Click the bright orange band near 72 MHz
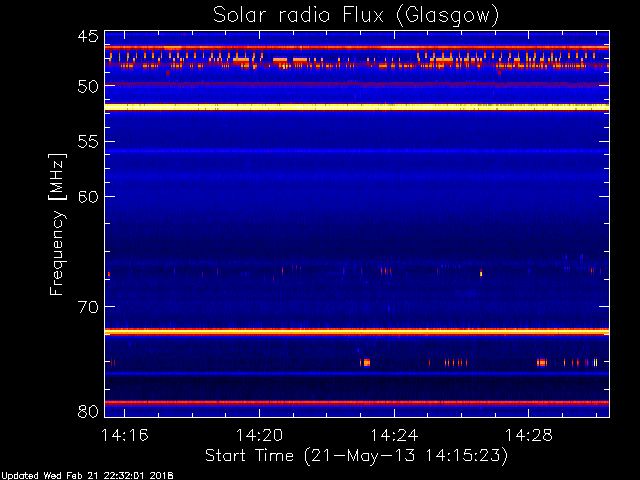Screen dimensions: 640x480 tap(357, 332)
